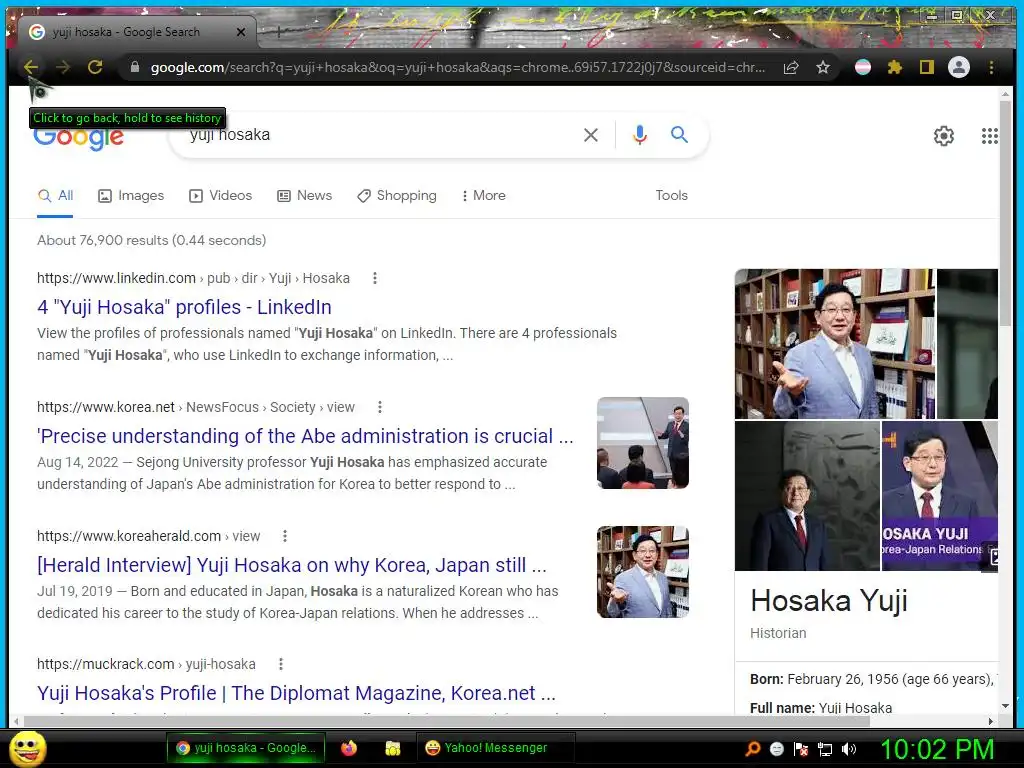This screenshot has height=768, width=1024.
Task: Click the network flag tray icon
Action: (x=801, y=749)
